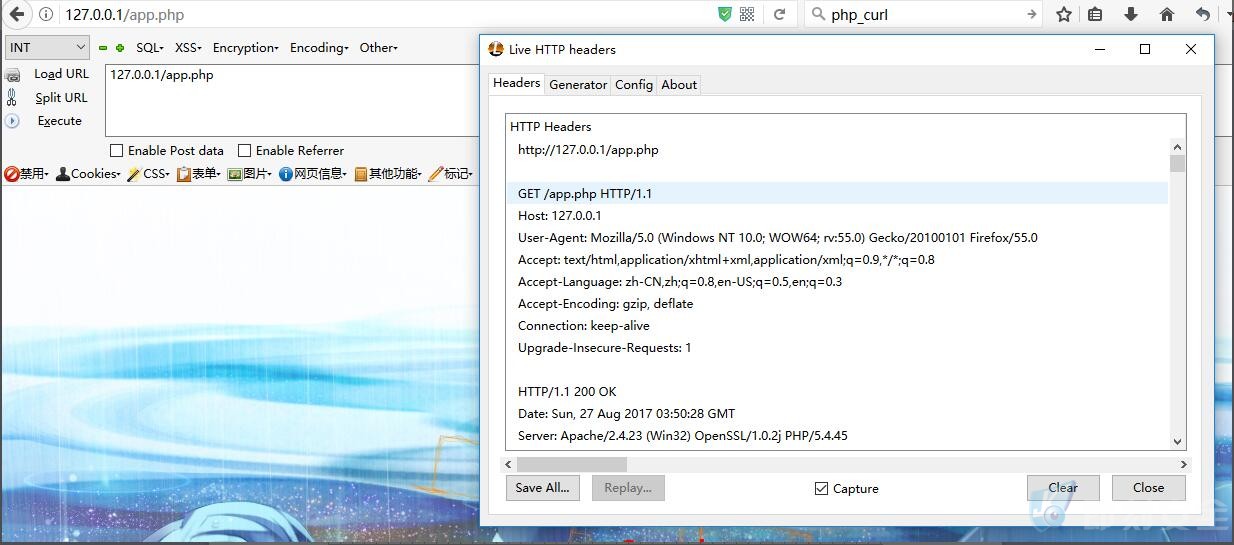This screenshot has width=1234, height=545.
Task: Click the Split URL button
Action: (61, 98)
